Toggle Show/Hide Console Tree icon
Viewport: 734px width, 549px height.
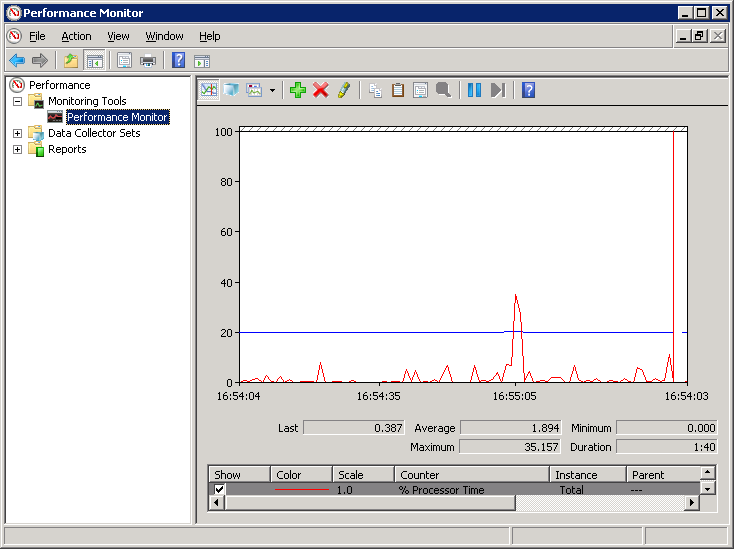95,61
